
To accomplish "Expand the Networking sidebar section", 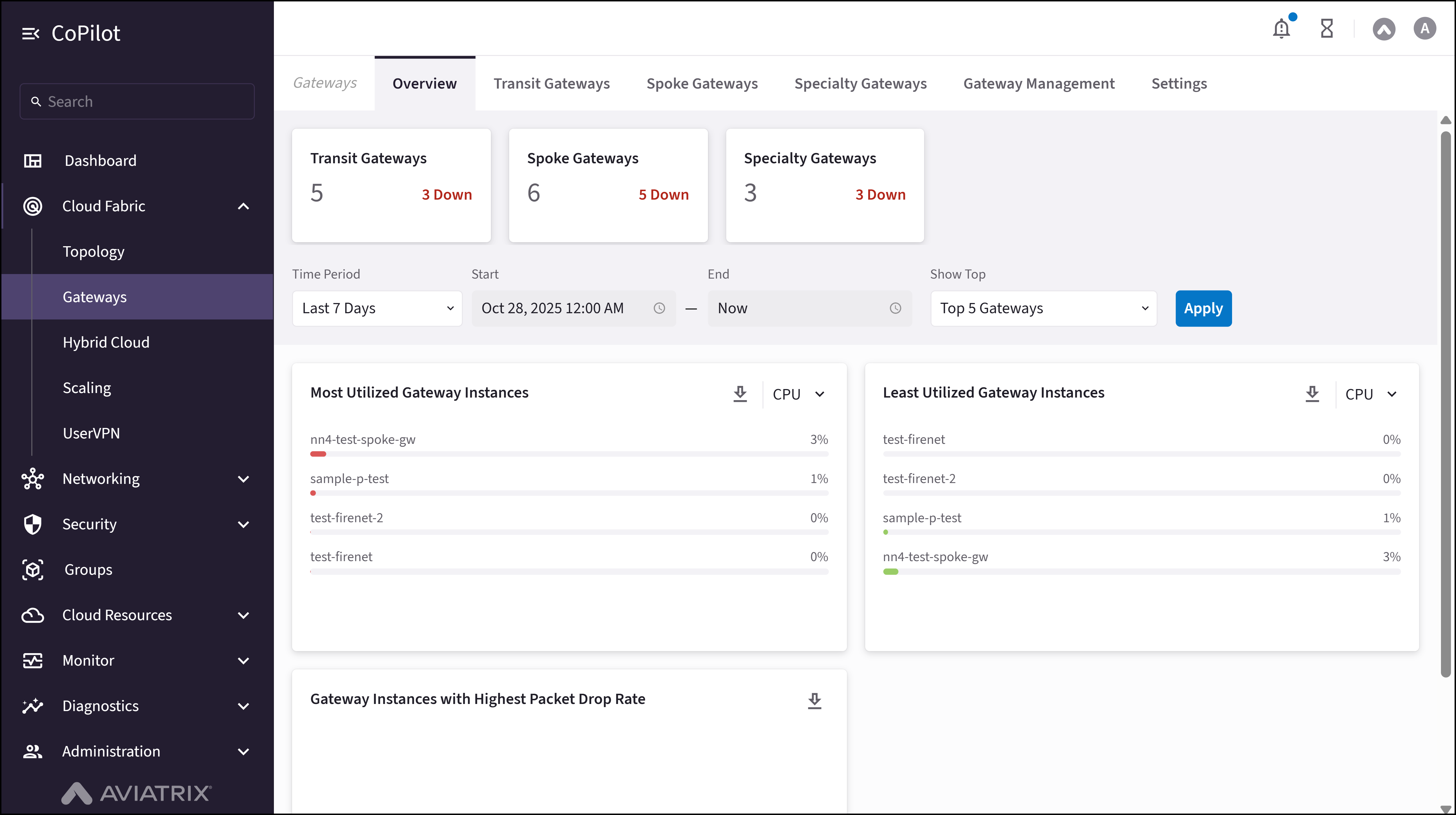I will point(243,479).
